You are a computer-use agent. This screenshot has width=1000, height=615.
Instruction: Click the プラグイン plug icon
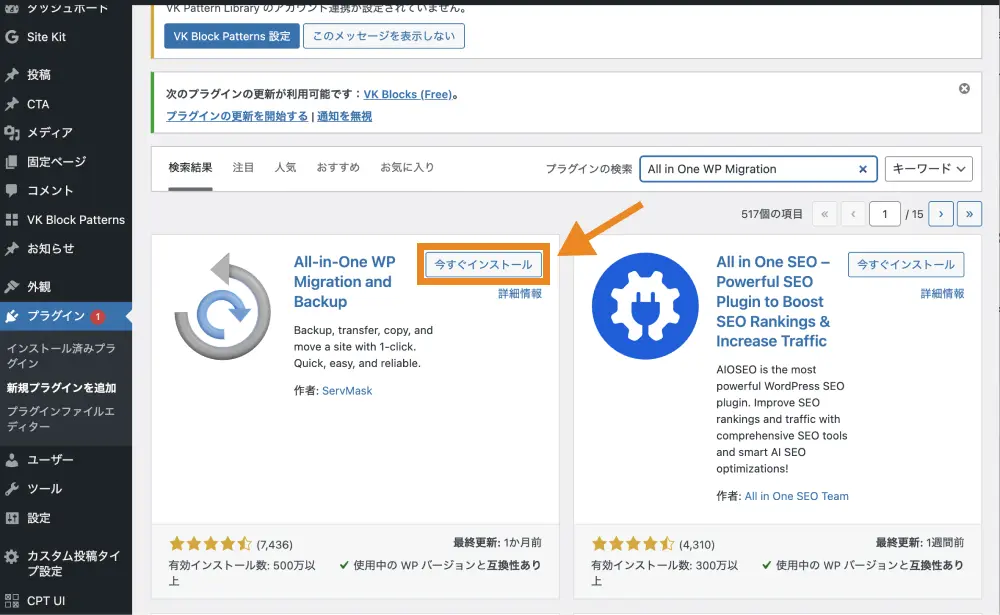(x=12, y=316)
